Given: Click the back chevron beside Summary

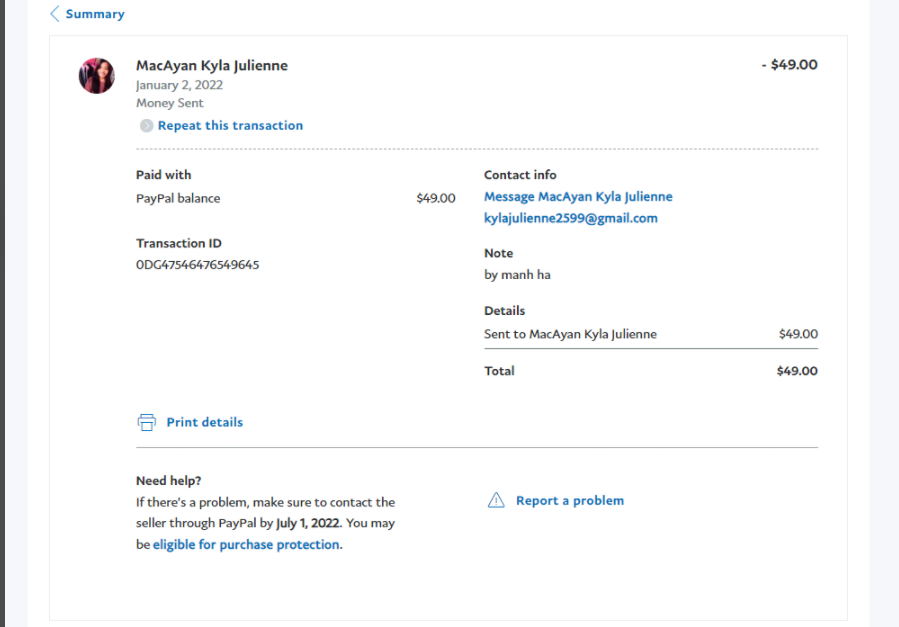Looking at the screenshot, I should click(x=54, y=14).
